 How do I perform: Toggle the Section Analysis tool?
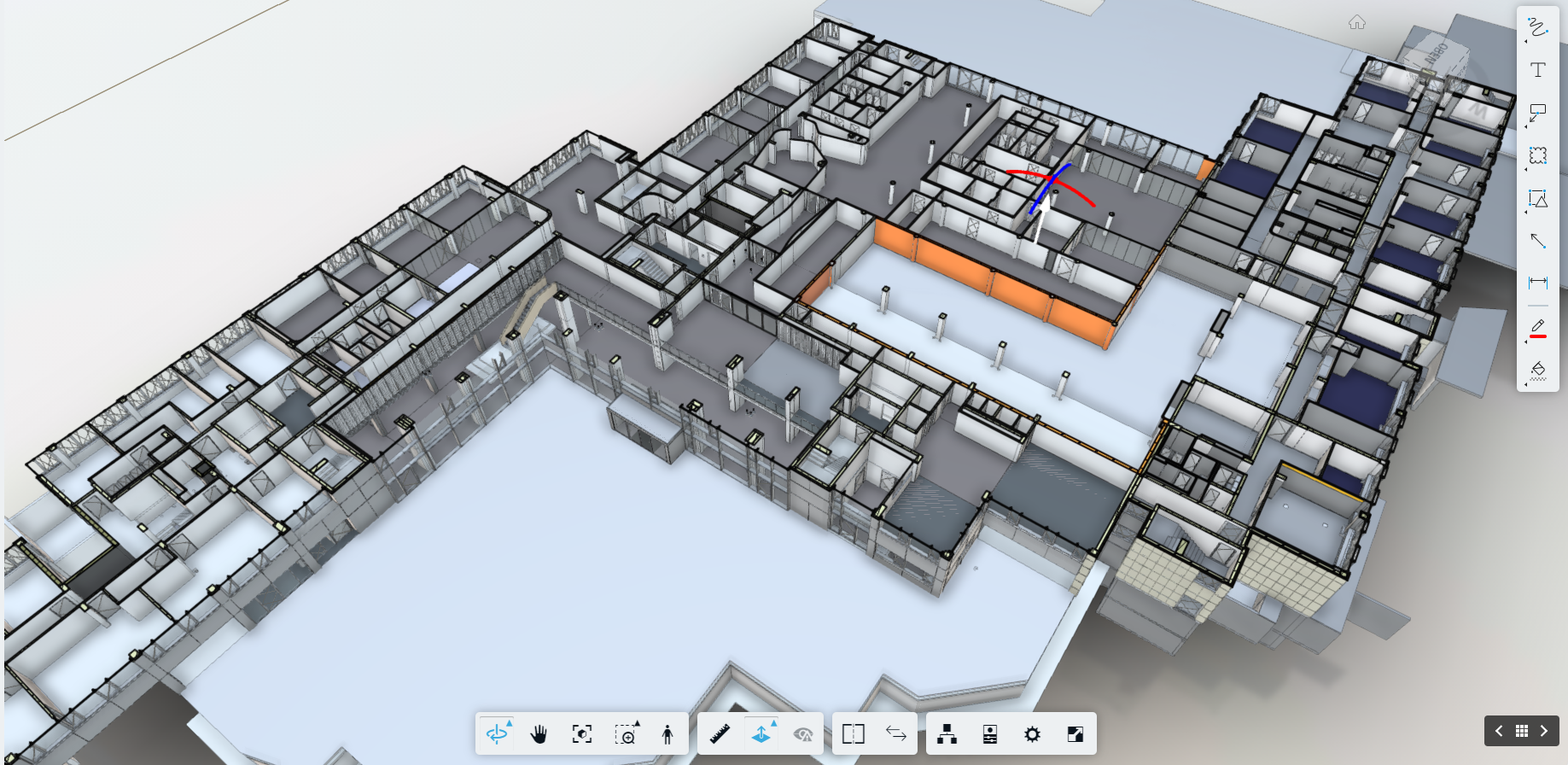pyautogui.click(x=761, y=733)
